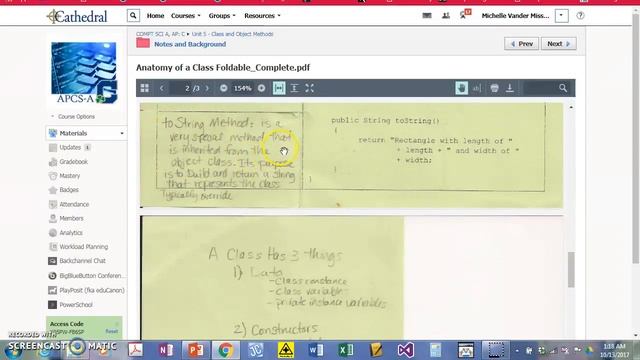This screenshot has width=640, height=360.
Task: Go to next PDF page arrow
Action: point(207,88)
